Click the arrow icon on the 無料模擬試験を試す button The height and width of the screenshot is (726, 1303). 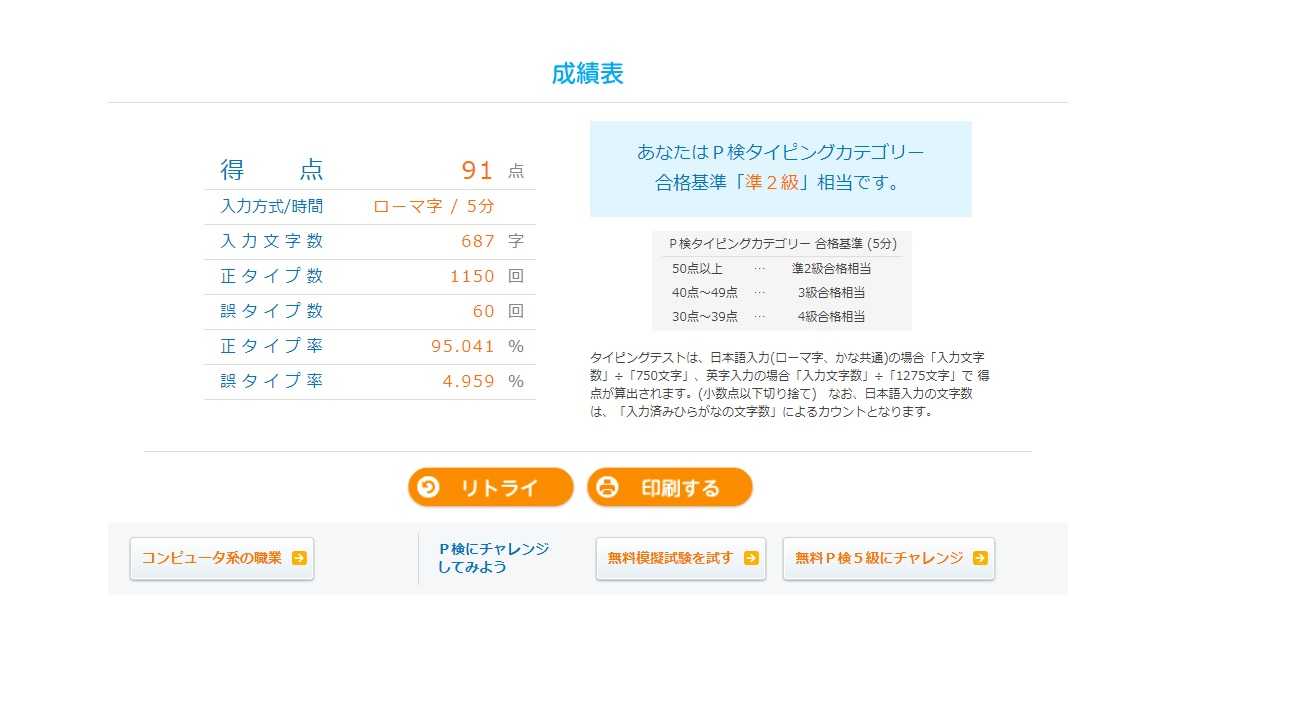click(751, 558)
